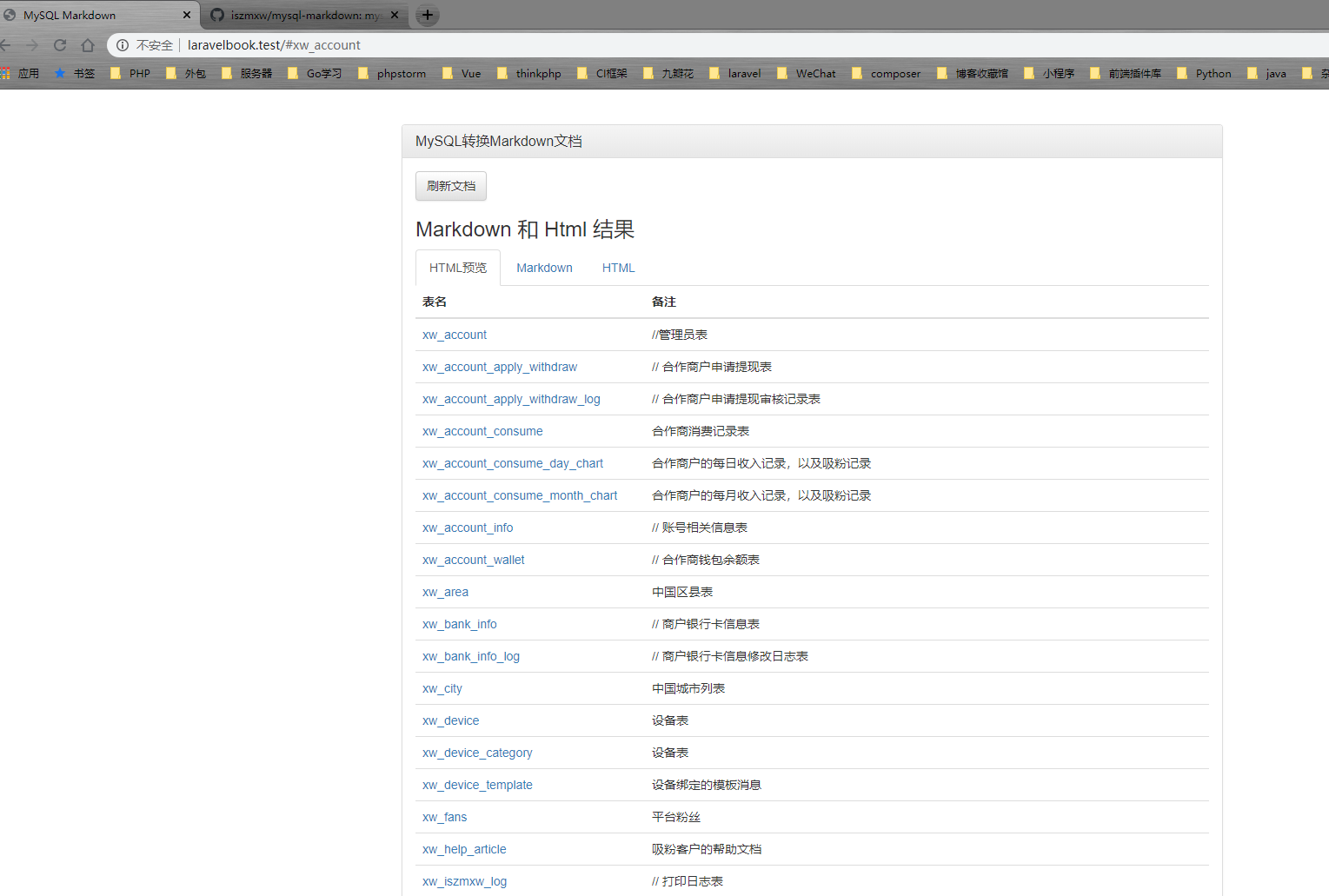Expand the Python bookmarks folder
The image size is (1329, 896).
pyautogui.click(x=1204, y=74)
